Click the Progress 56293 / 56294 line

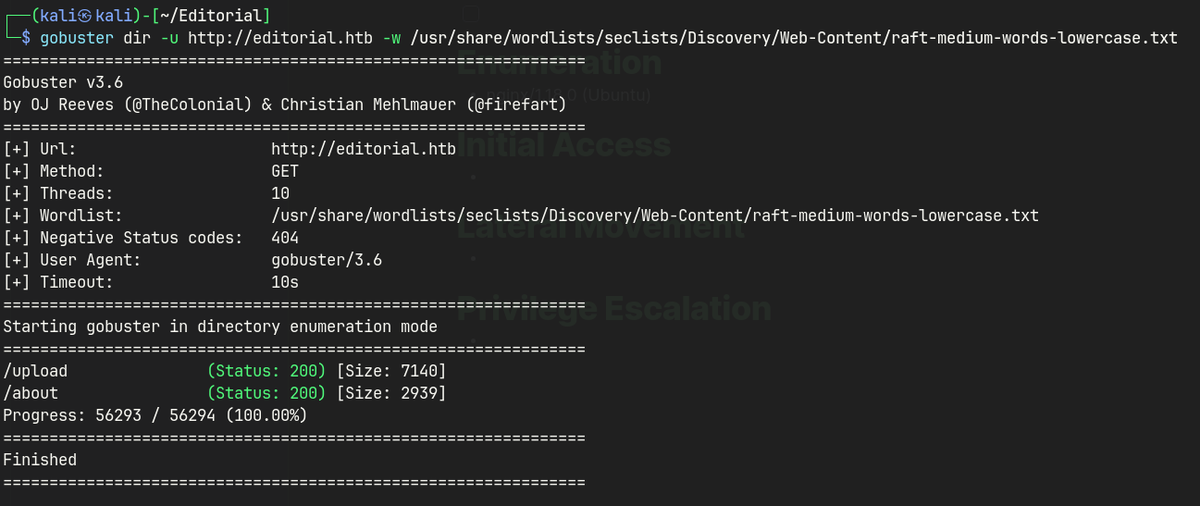(x=155, y=415)
